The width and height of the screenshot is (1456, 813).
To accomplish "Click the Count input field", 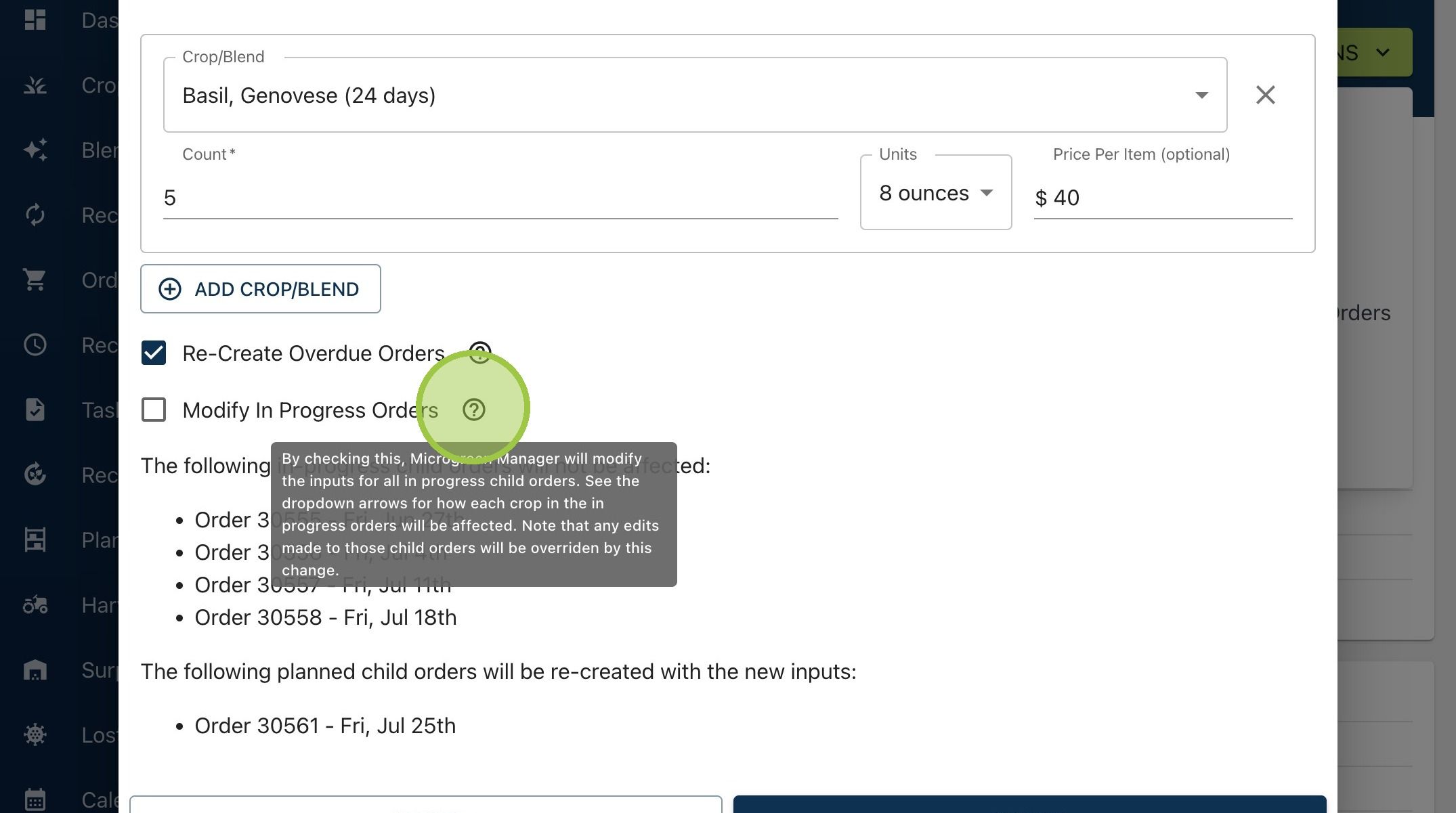I will coord(500,198).
